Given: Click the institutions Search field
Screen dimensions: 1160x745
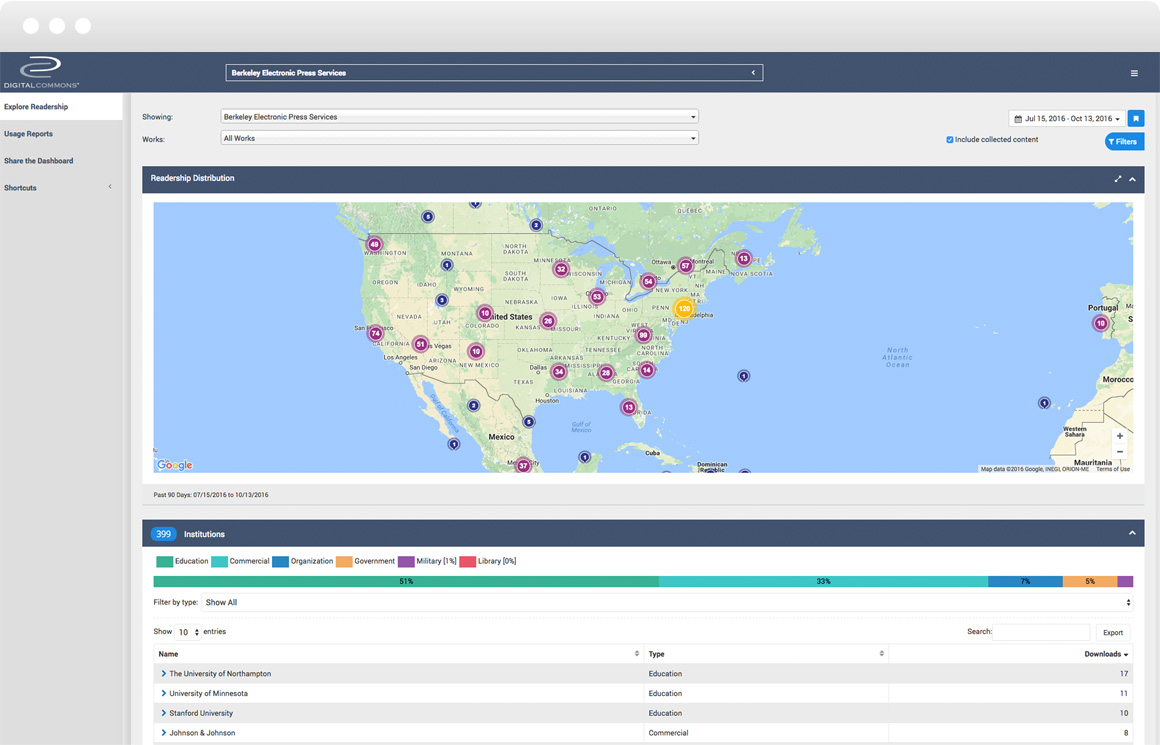Looking at the screenshot, I should point(1041,632).
